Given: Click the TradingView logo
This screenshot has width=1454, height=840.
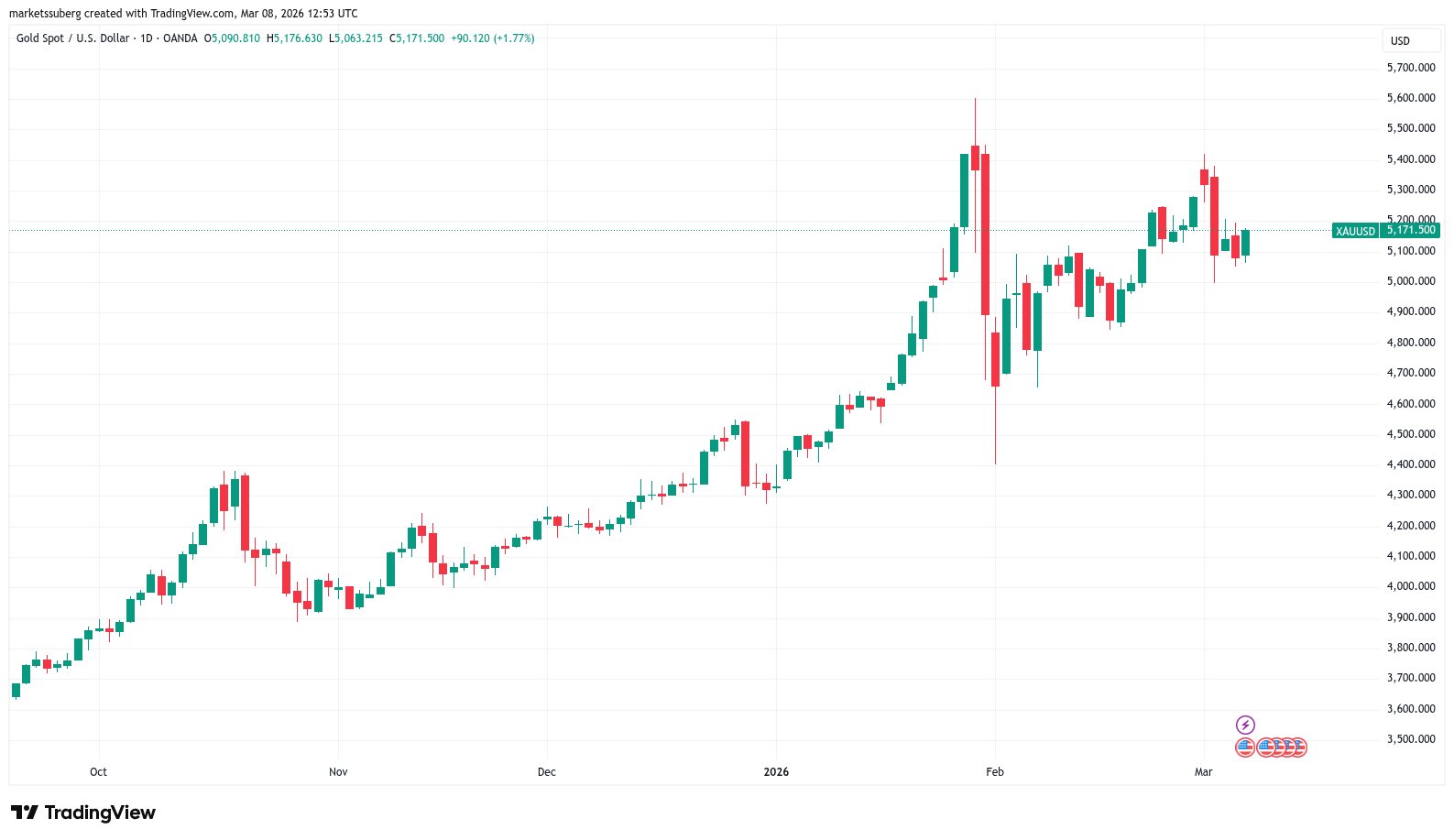Looking at the screenshot, I should point(83,813).
